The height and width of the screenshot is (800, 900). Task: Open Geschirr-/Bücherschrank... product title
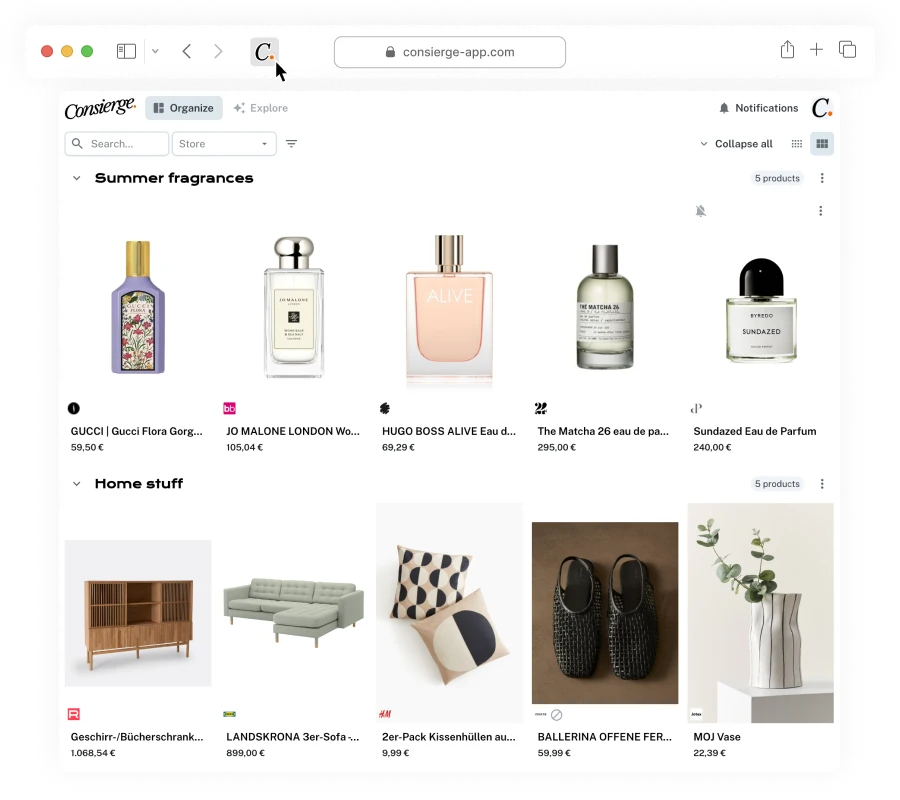click(137, 737)
